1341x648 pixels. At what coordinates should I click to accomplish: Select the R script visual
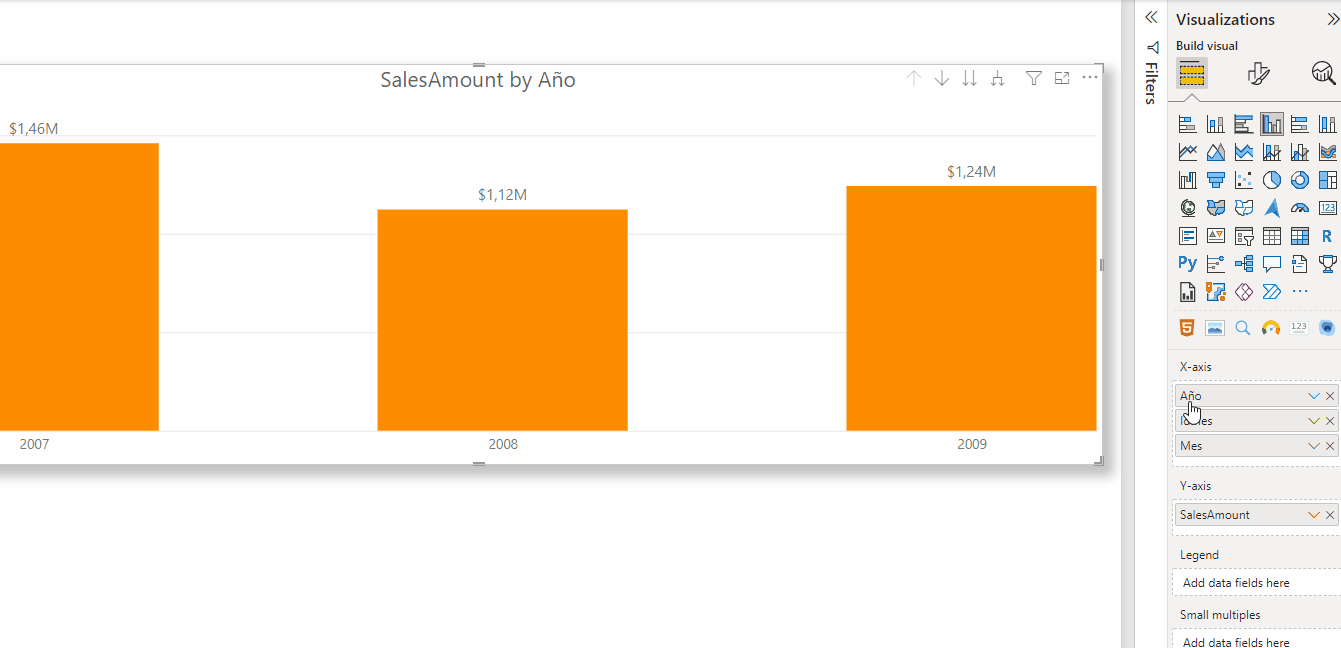pos(1327,236)
